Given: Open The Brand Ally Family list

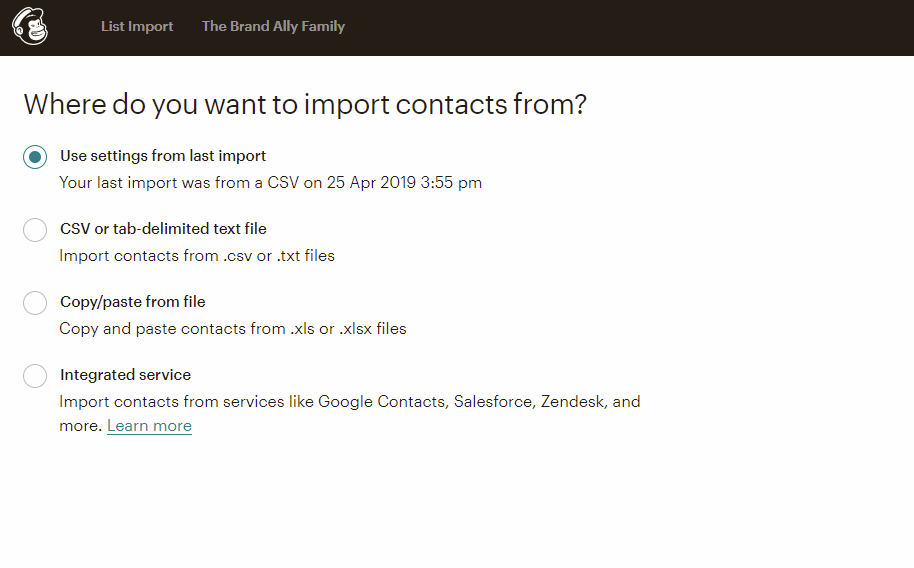Looking at the screenshot, I should (273, 26).
